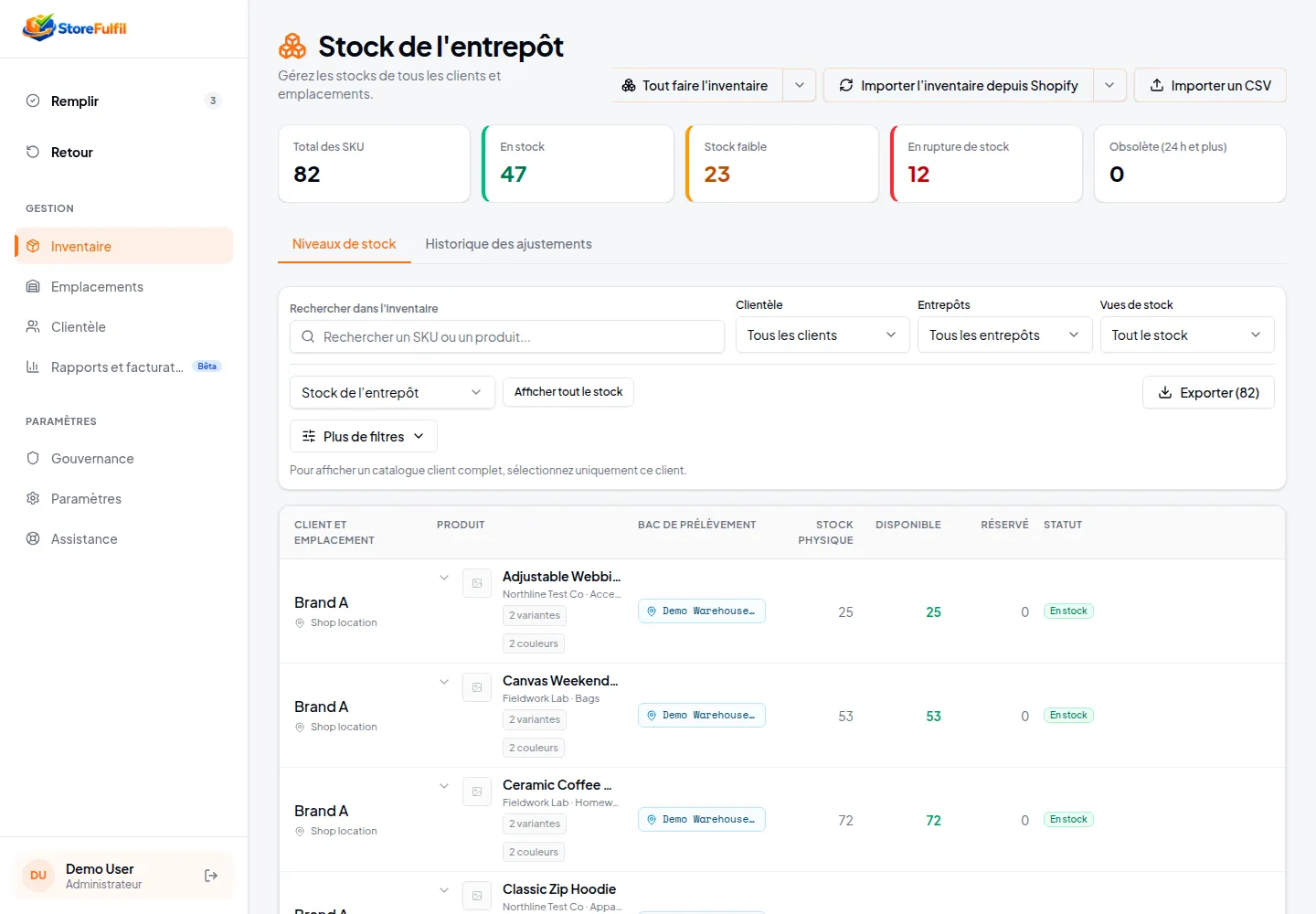Click the En rupture de stock card
The width and height of the screenshot is (1316, 914).
986,164
